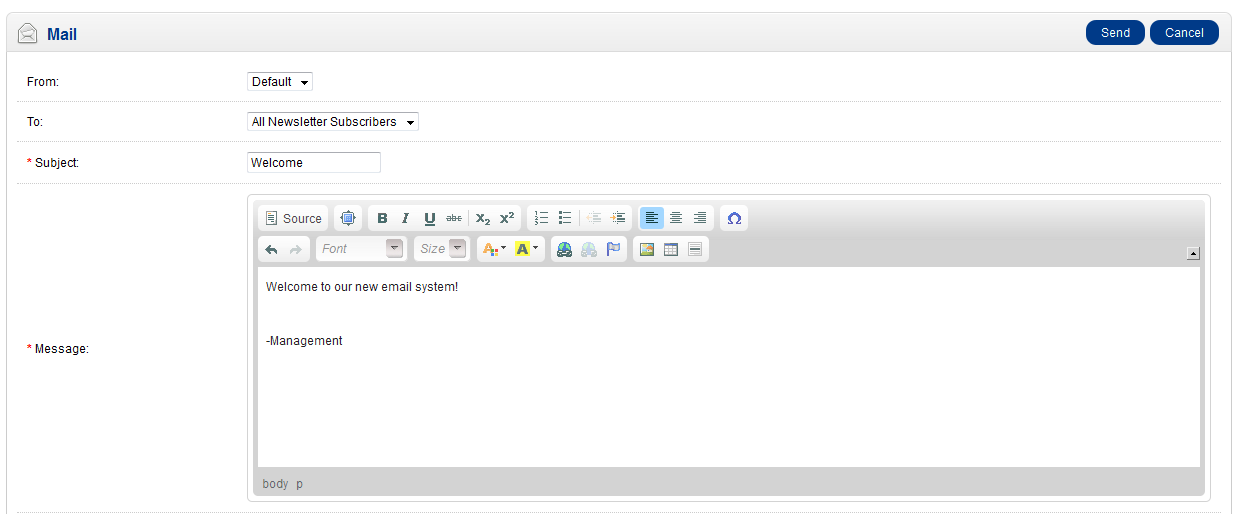Click the insert special character omega icon
1239x514 pixels.
point(734,218)
